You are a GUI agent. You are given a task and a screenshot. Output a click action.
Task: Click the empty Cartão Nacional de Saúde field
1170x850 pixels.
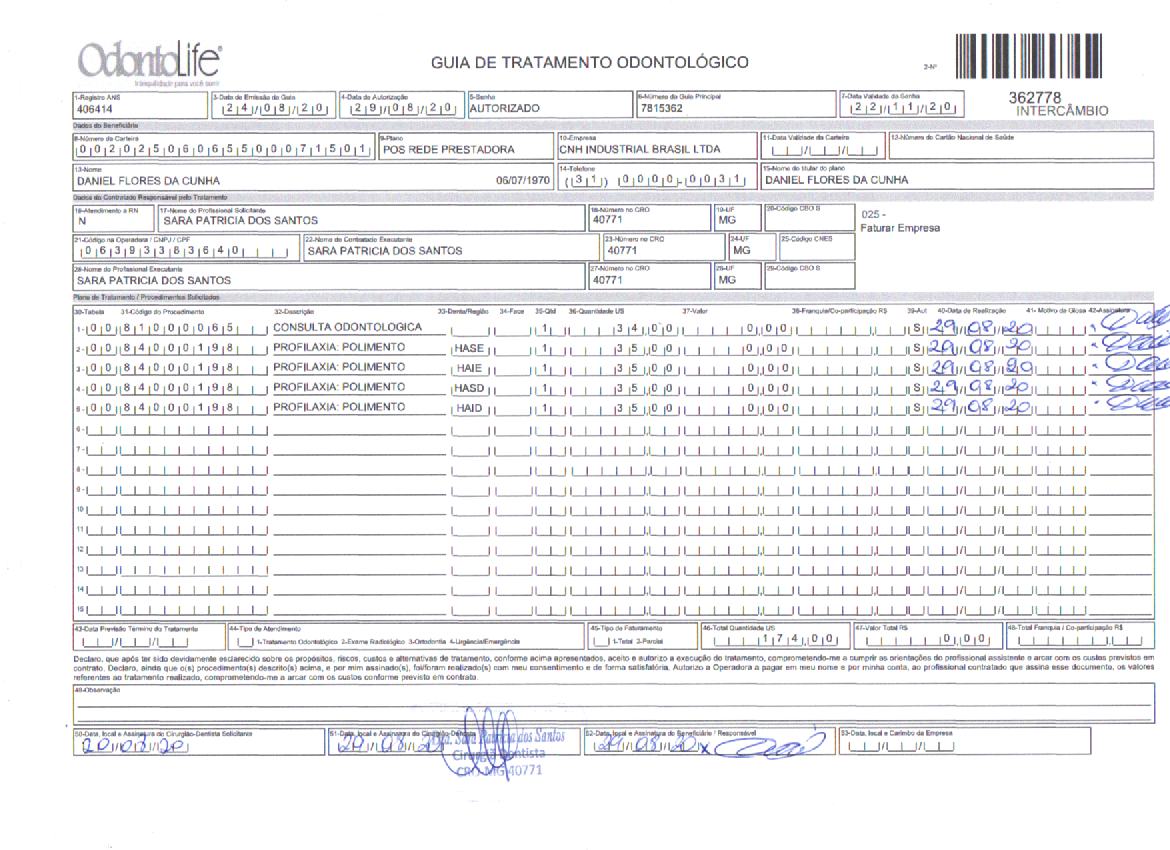tap(1021, 146)
